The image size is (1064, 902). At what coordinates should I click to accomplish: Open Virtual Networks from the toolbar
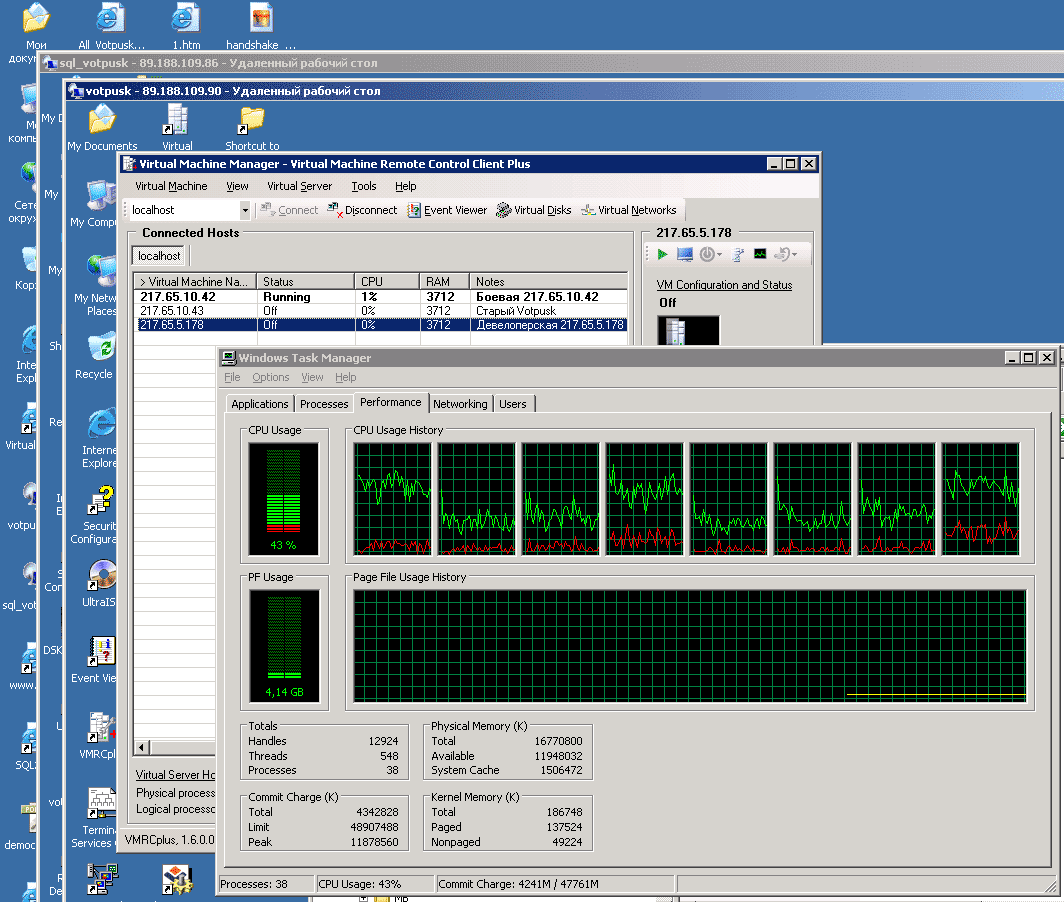pyautogui.click(x=629, y=210)
